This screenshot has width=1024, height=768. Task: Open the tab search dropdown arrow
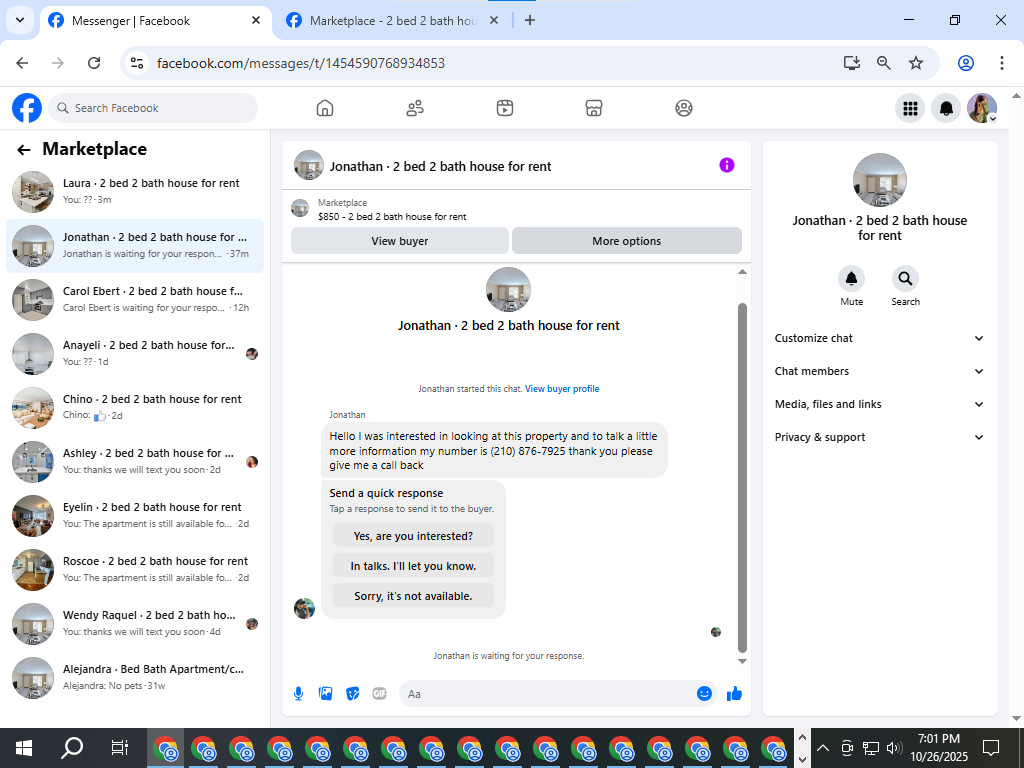tap(20, 20)
